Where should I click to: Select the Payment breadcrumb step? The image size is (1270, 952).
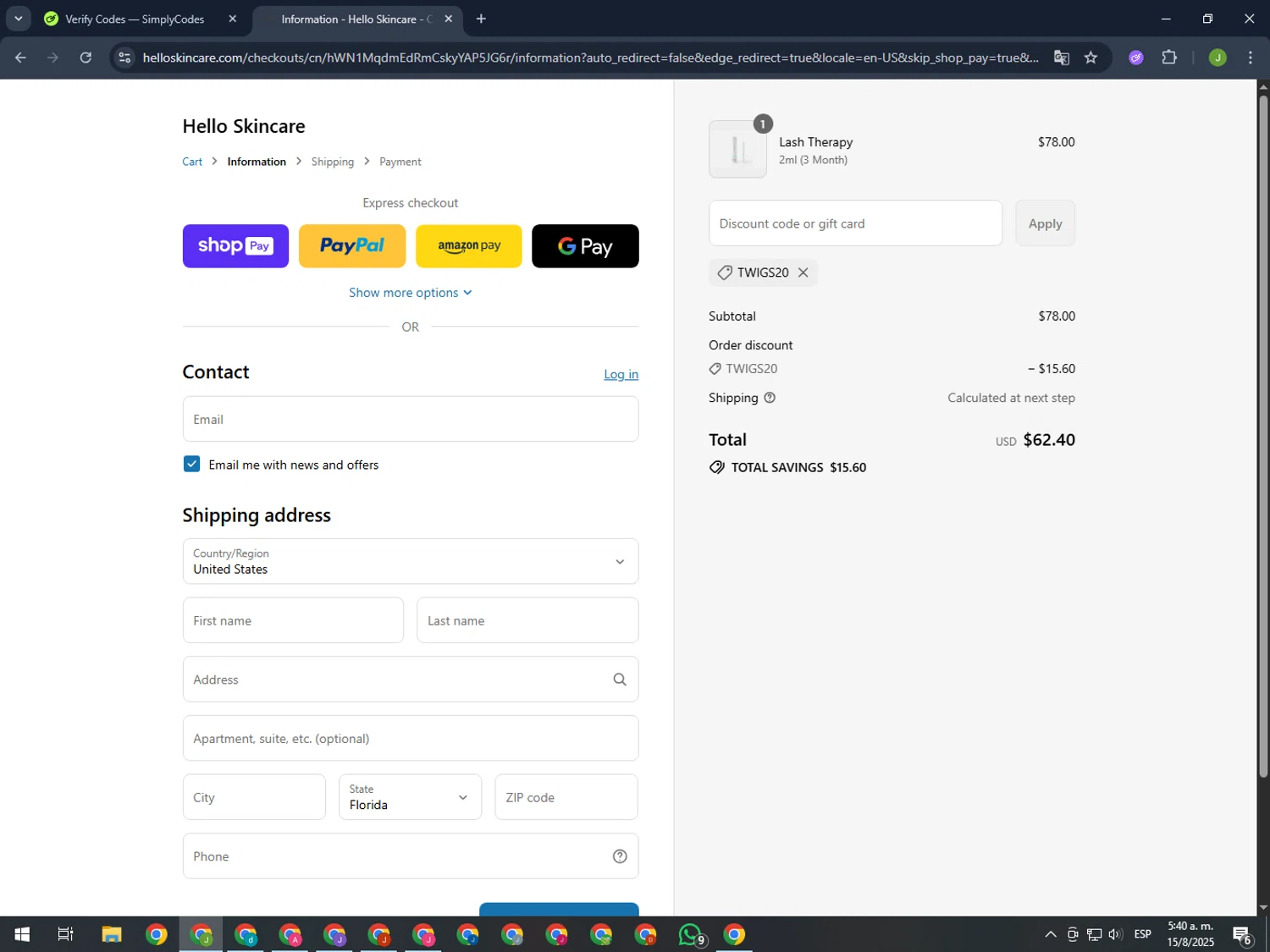[x=400, y=162]
